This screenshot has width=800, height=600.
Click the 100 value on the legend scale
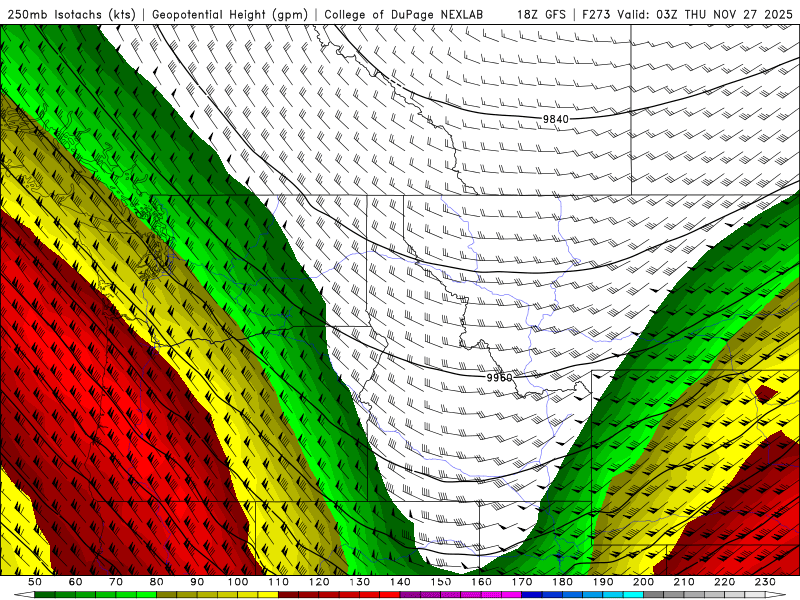(x=238, y=582)
